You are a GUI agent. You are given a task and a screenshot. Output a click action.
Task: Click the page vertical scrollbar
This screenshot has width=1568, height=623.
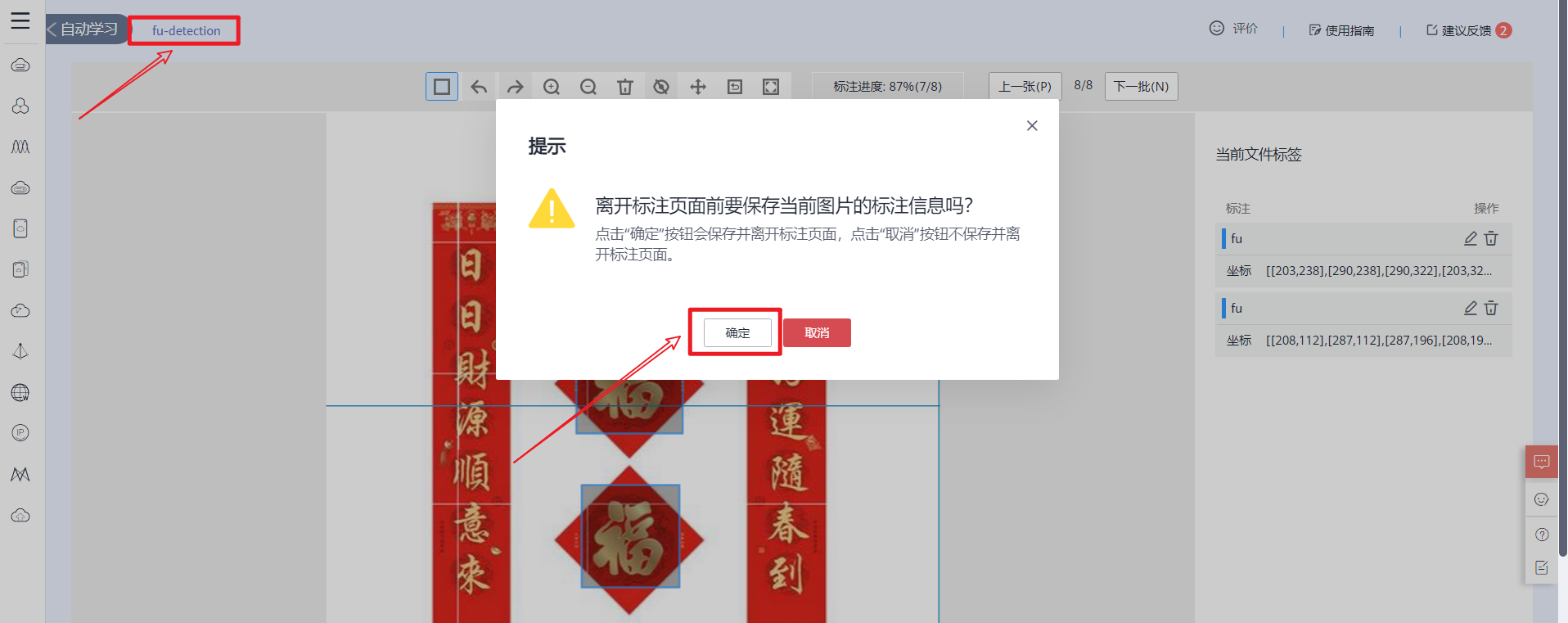[x=1562, y=278]
